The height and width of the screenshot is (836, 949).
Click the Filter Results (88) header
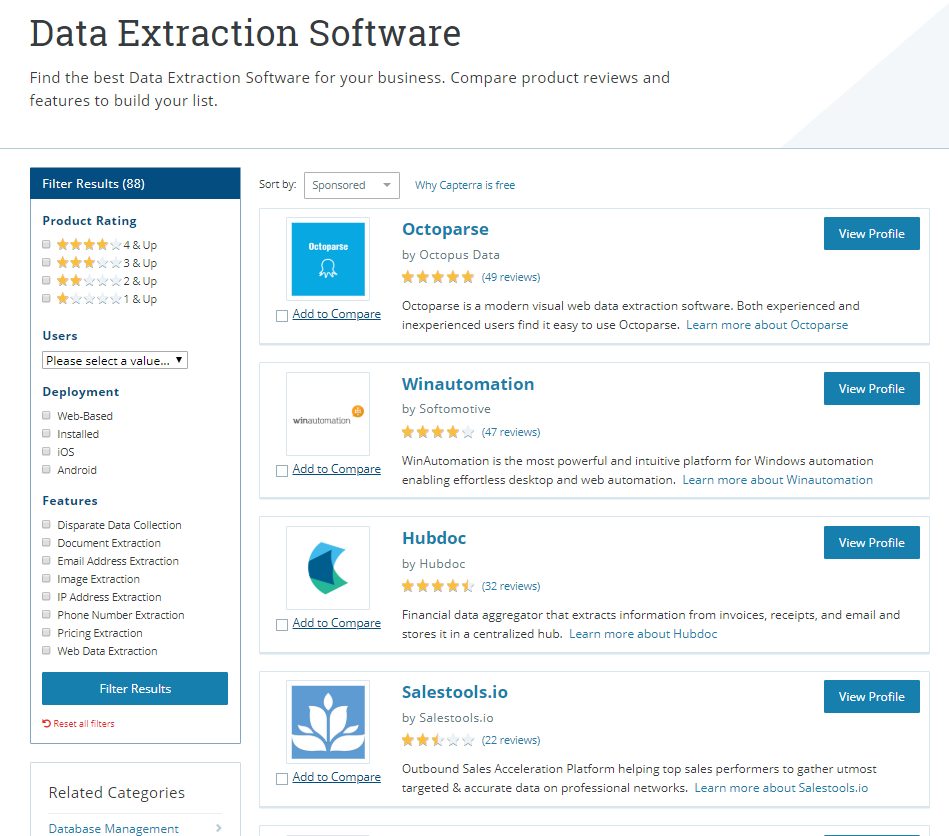click(x=135, y=183)
